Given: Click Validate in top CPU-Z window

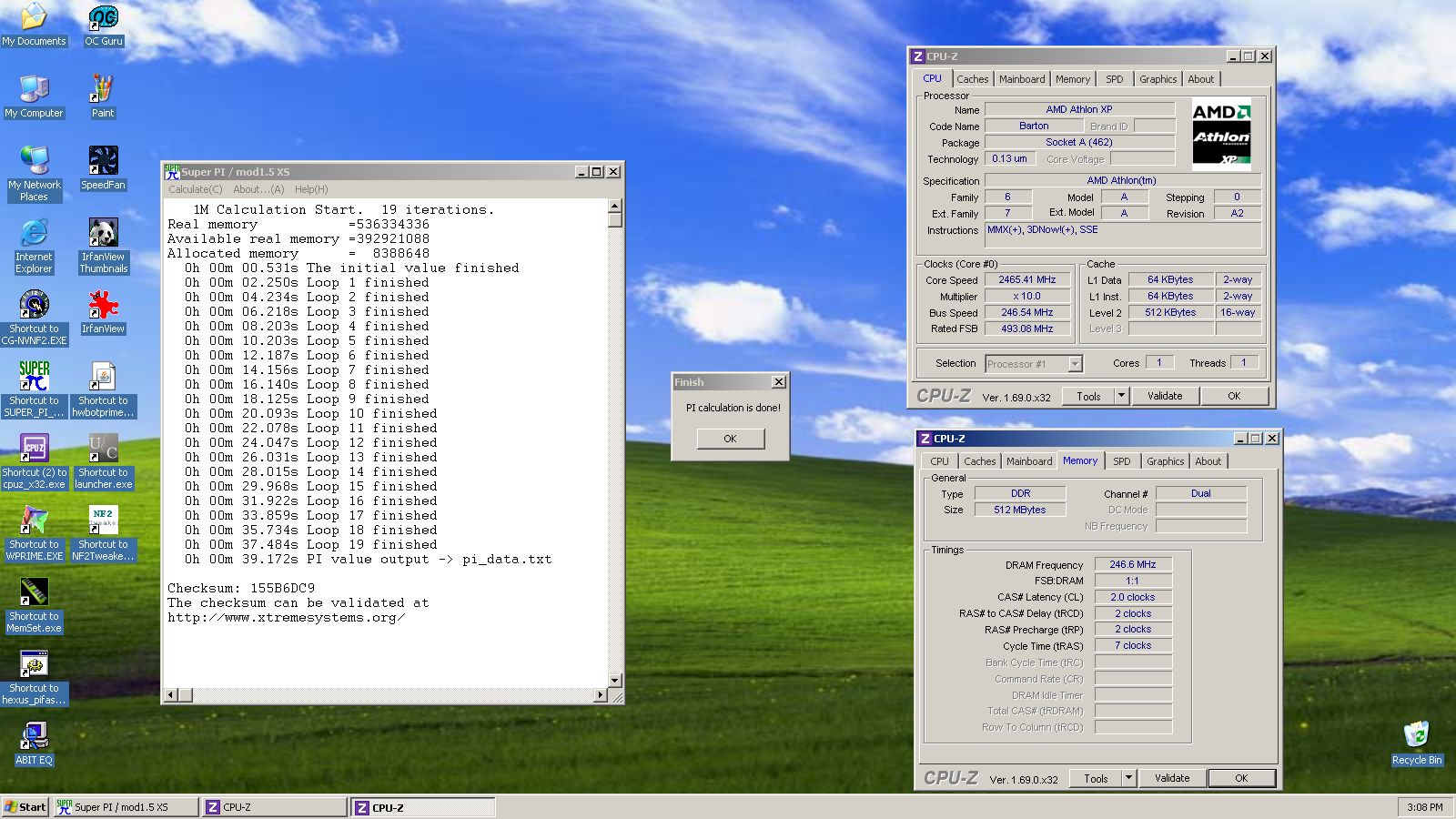Looking at the screenshot, I should click(1165, 396).
